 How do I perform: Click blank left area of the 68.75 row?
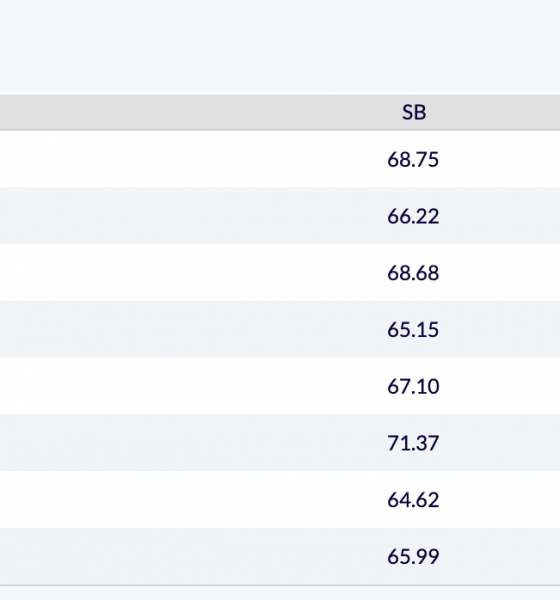pos(172,159)
